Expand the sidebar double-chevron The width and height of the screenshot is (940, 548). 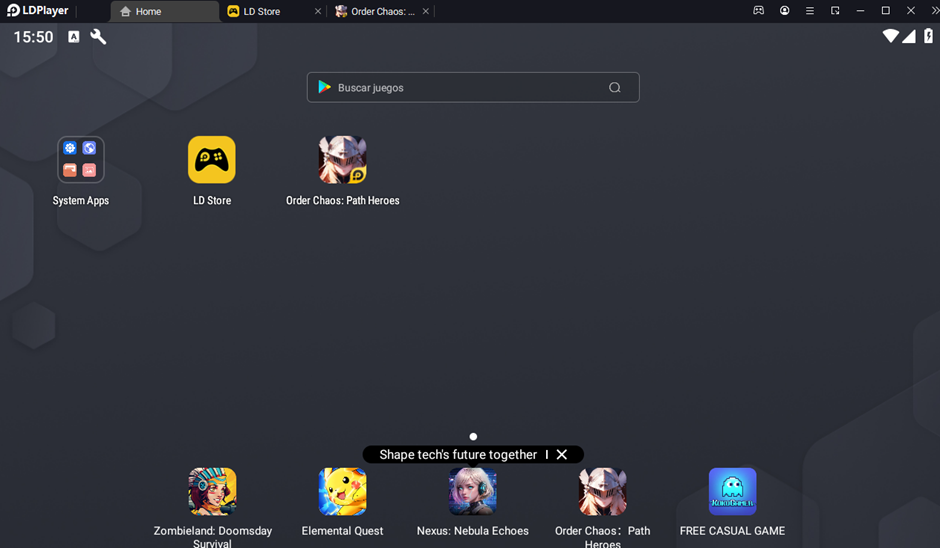coord(935,10)
